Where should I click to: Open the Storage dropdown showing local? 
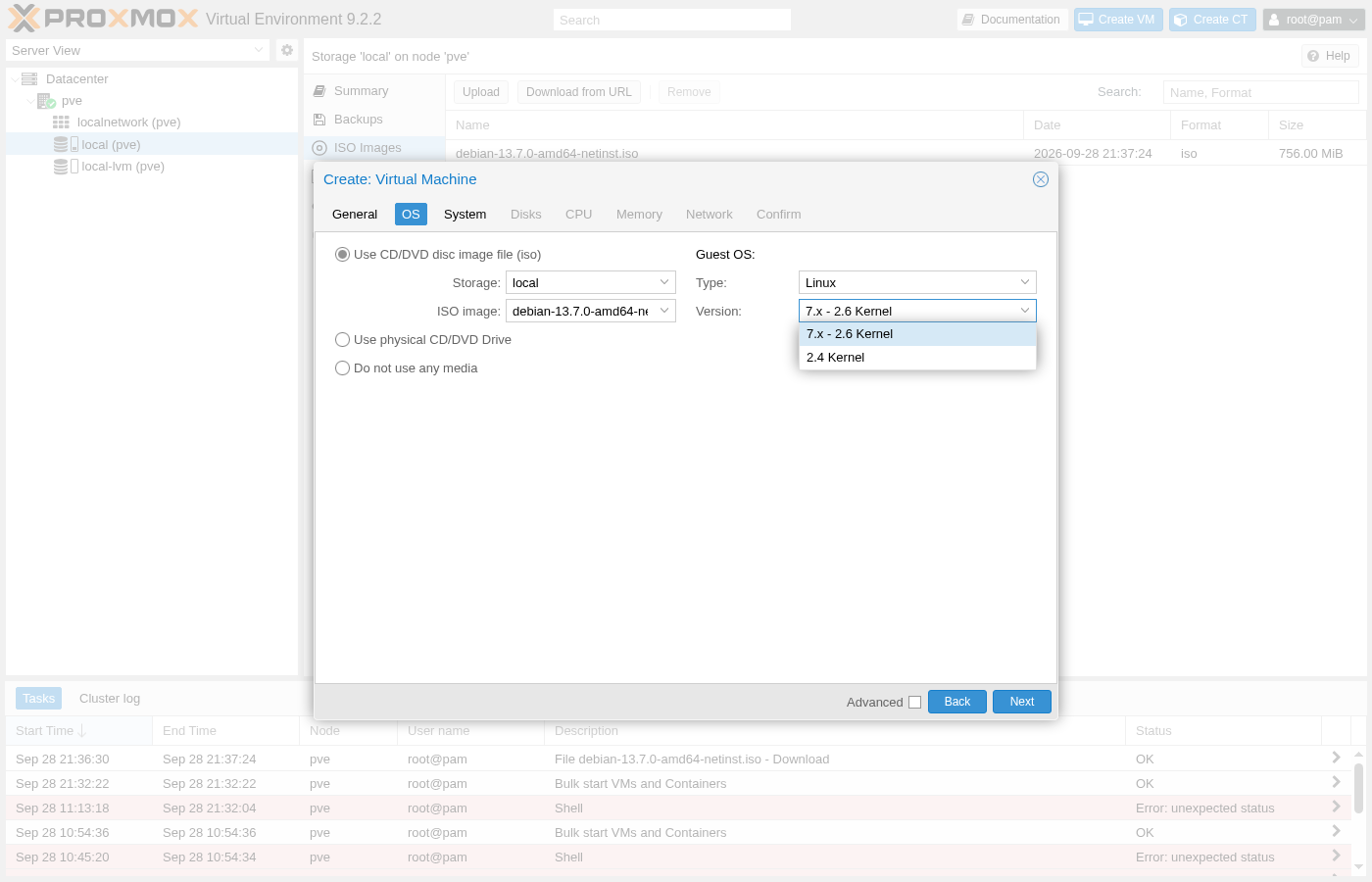(x=663, y=282)
